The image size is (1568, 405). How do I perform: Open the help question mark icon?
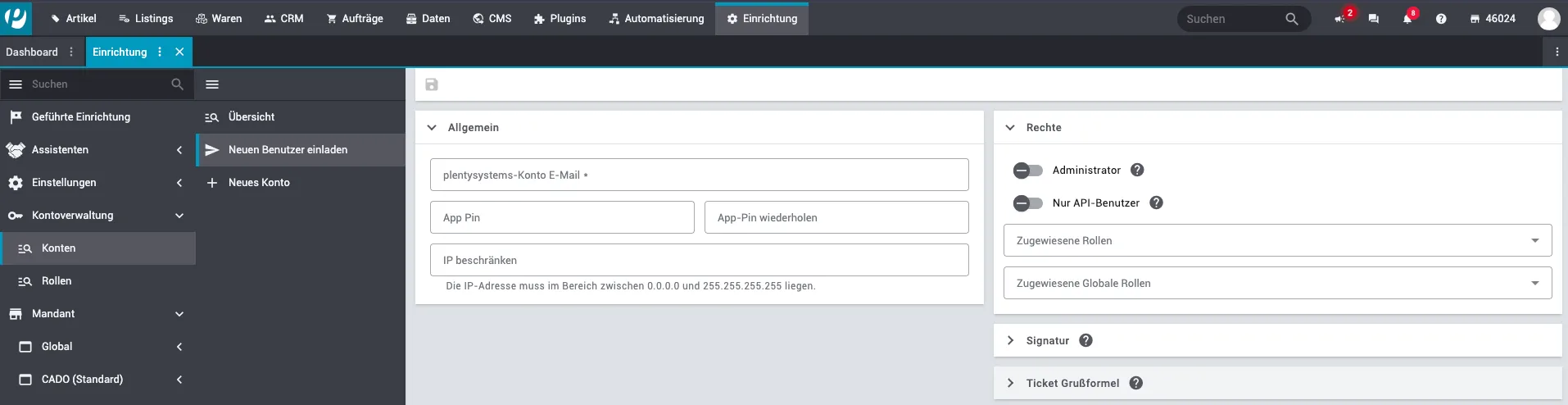pos(1441,19)
